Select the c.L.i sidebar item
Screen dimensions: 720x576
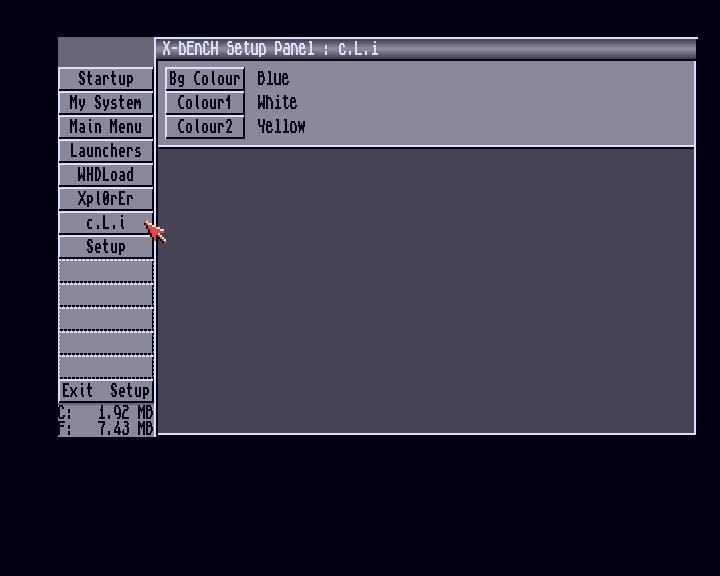point(106,223)
